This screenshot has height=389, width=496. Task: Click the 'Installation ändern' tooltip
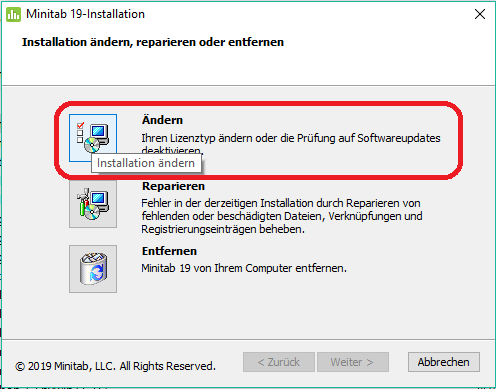pos(146,163)
